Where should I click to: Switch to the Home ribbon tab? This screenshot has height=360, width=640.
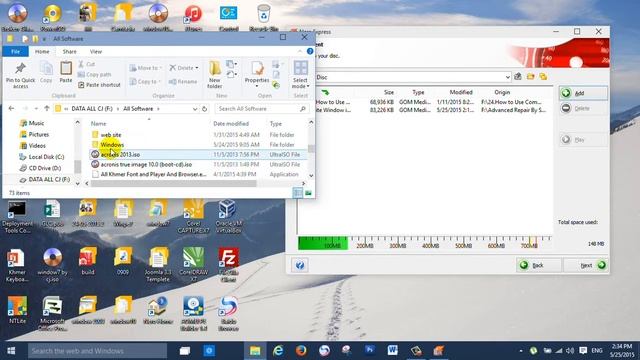coord(42,51)
